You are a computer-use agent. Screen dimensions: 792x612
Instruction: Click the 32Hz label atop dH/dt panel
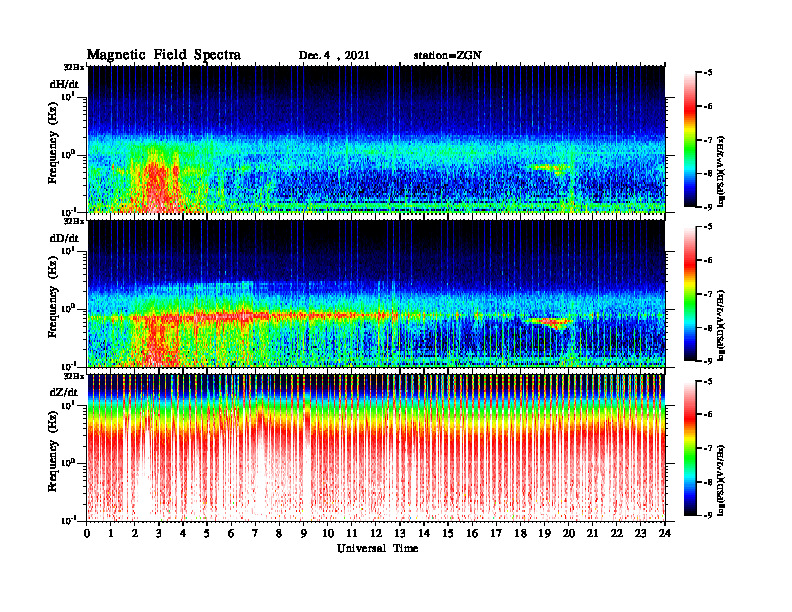pyautogui.click(x=74, y=67)
